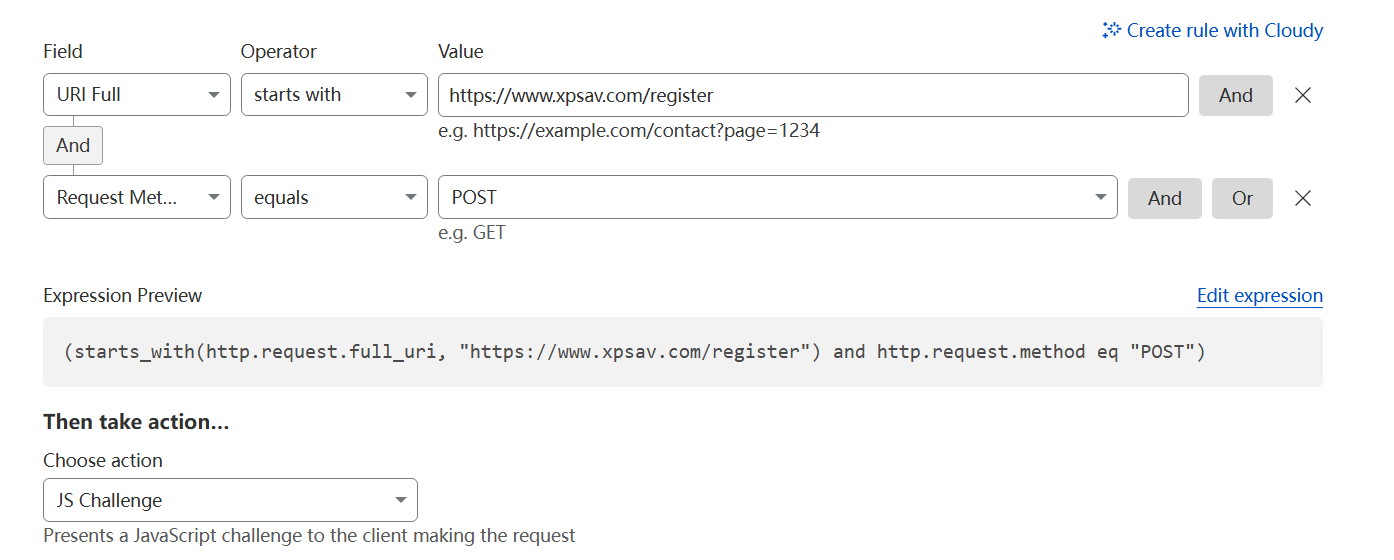Screen dimensions: 1394x560
Task: Delete the Request Method rule row
Action: point(1303,198)
